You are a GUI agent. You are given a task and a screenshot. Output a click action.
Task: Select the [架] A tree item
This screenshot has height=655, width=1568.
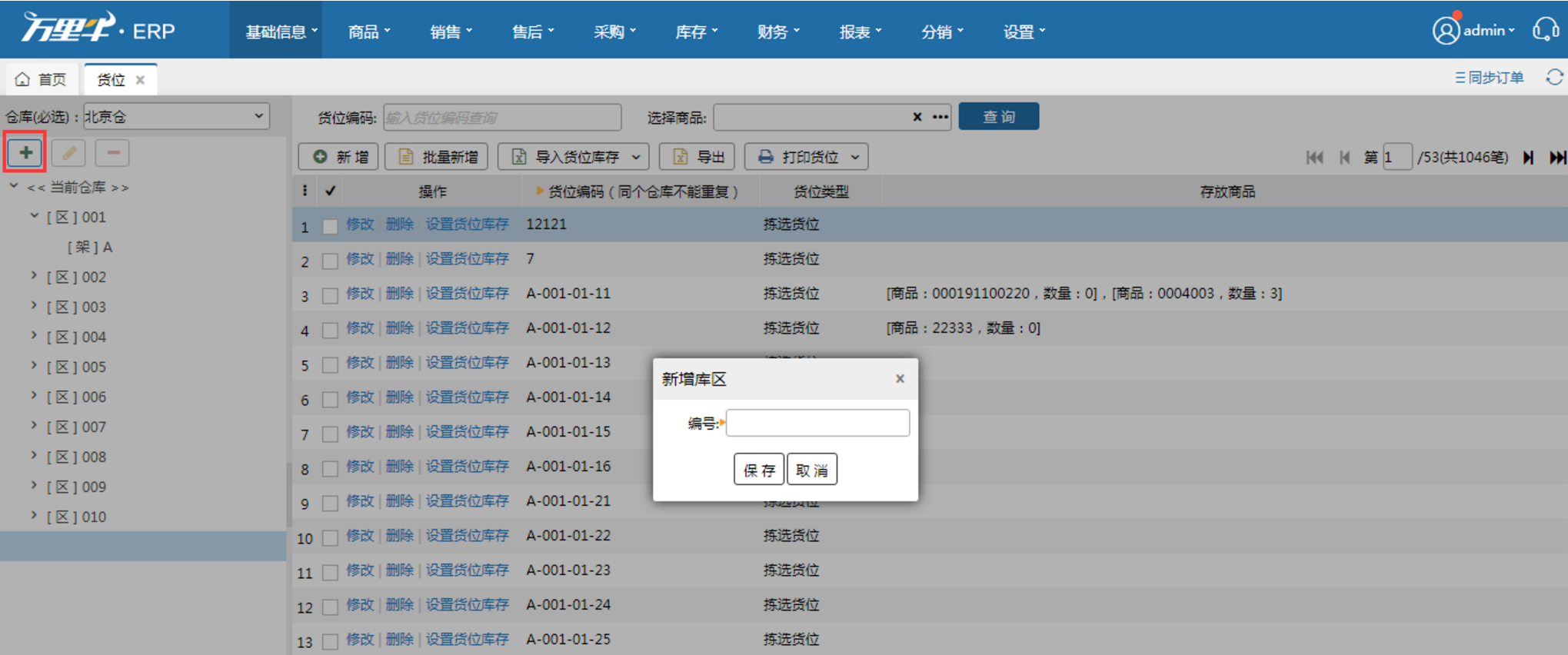click(x=90, y=247)
